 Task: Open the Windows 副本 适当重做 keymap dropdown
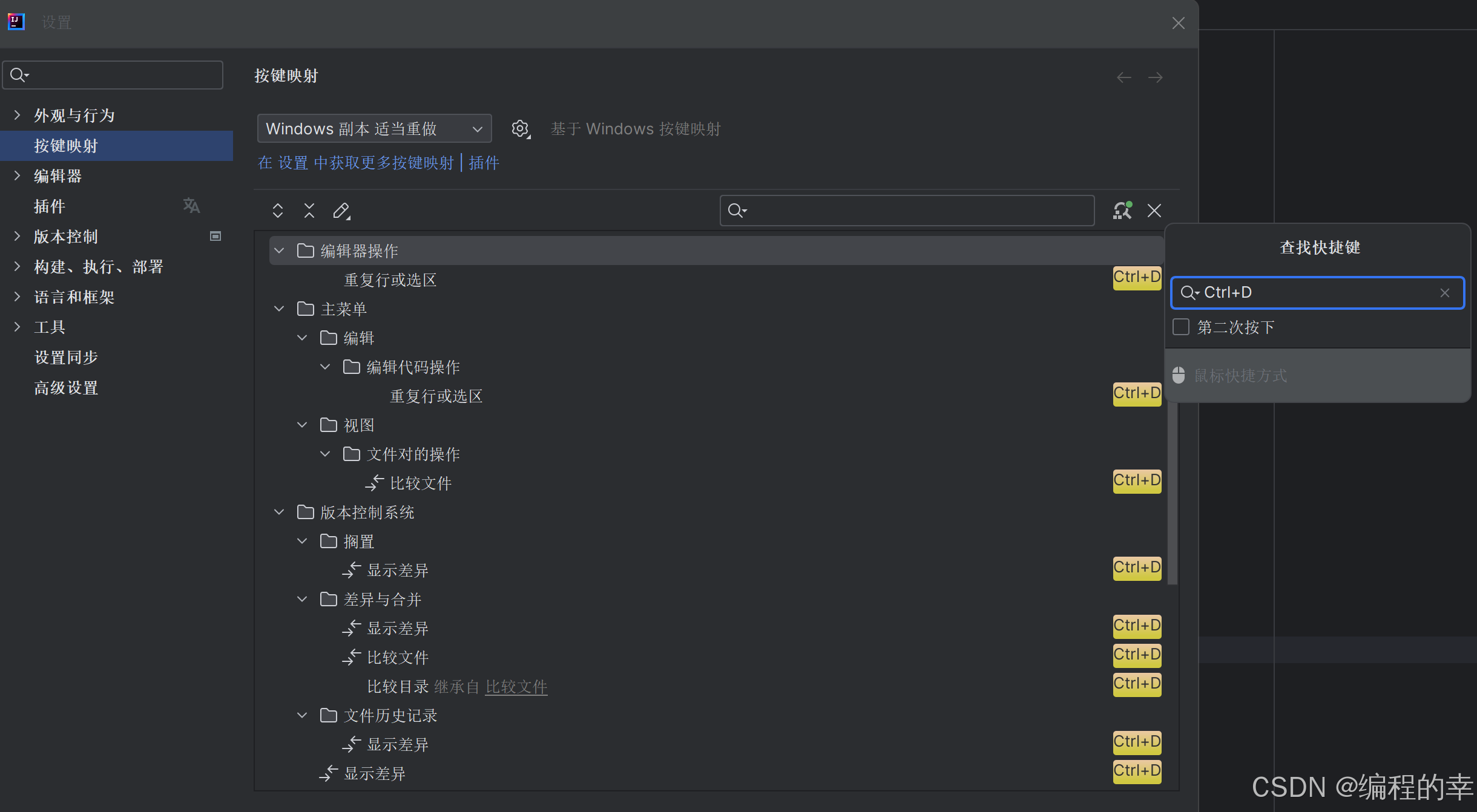pyautogui.click(x=374, y=128)
